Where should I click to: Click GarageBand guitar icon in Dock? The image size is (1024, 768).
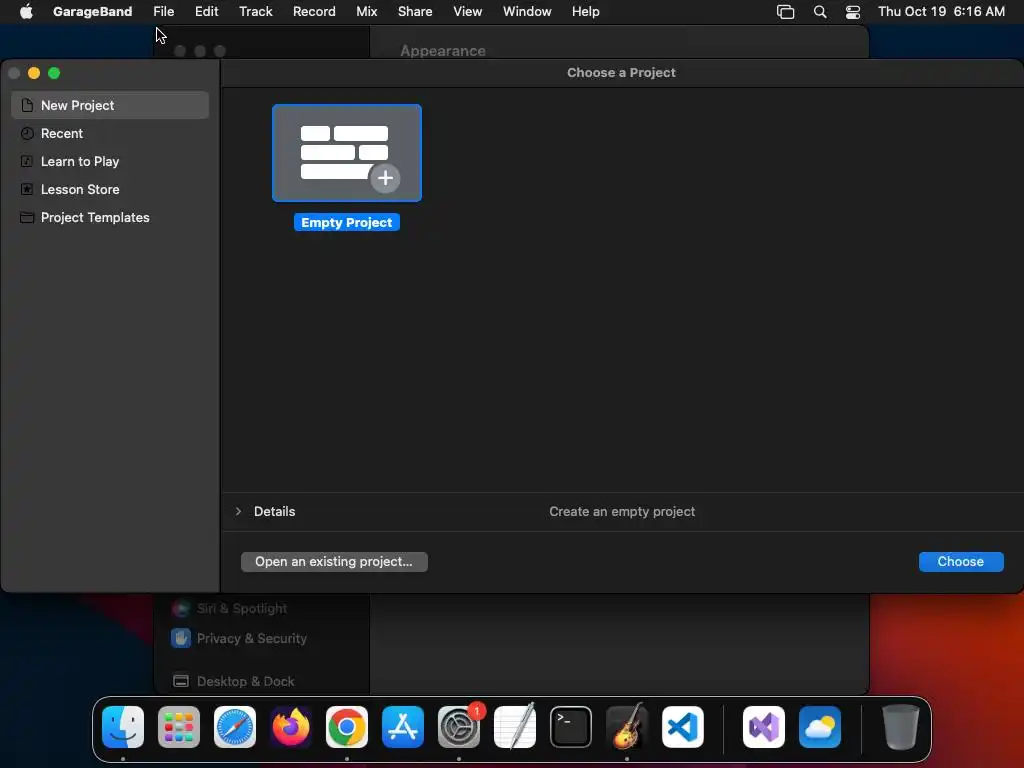tap(627, 727)
